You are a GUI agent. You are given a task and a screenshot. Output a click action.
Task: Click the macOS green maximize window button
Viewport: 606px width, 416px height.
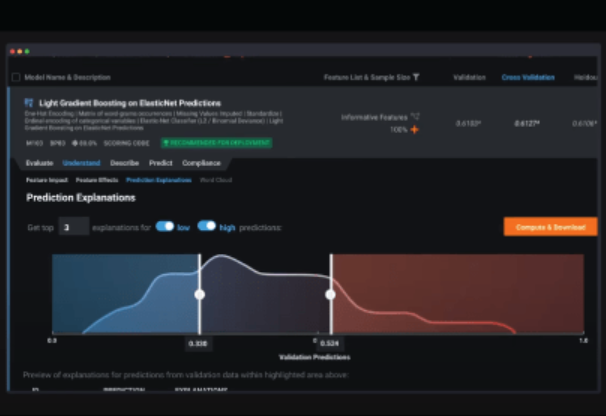(x=27, y=51)
